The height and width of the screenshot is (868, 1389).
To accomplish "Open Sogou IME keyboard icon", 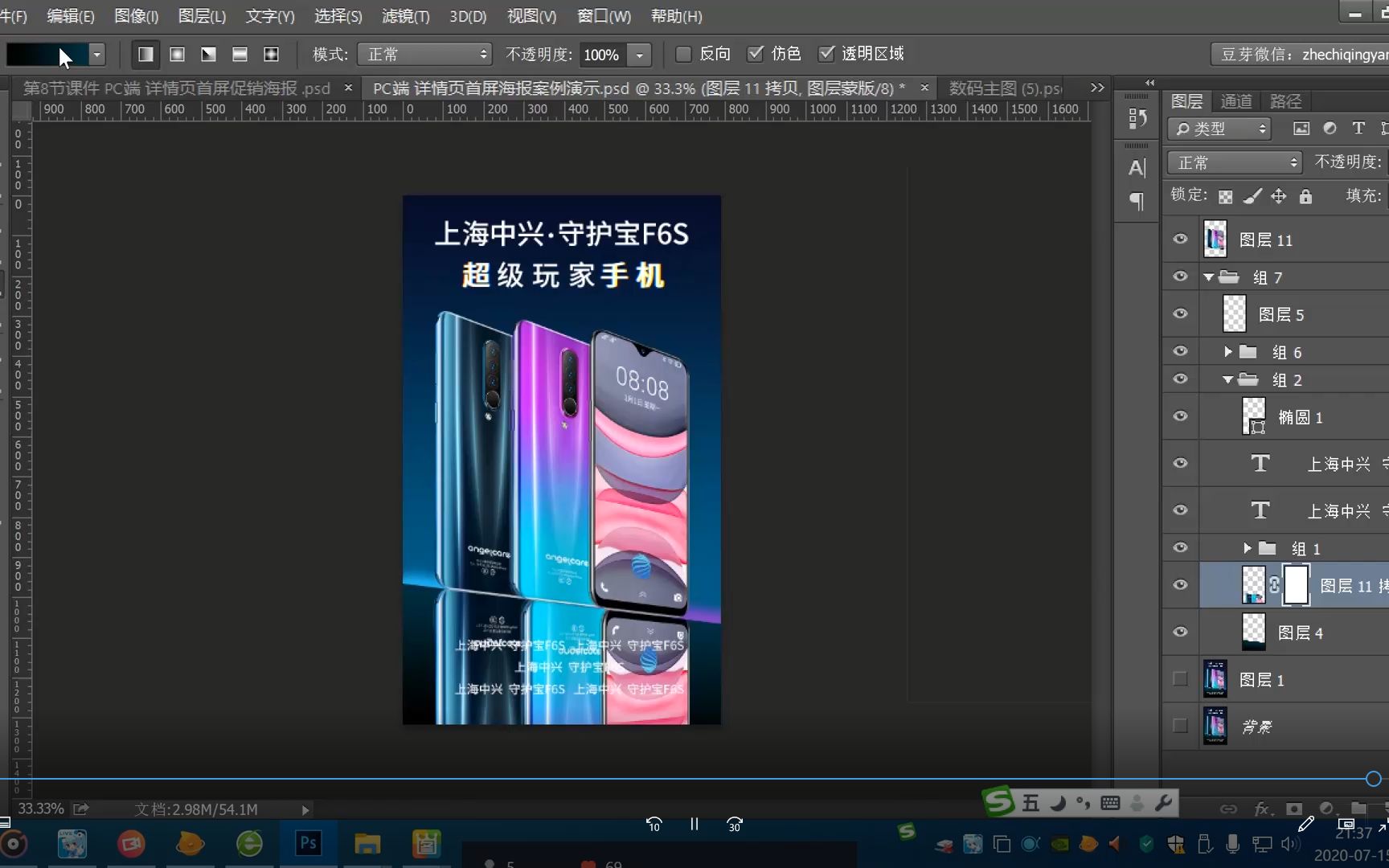I will [x=1110, y=803].
